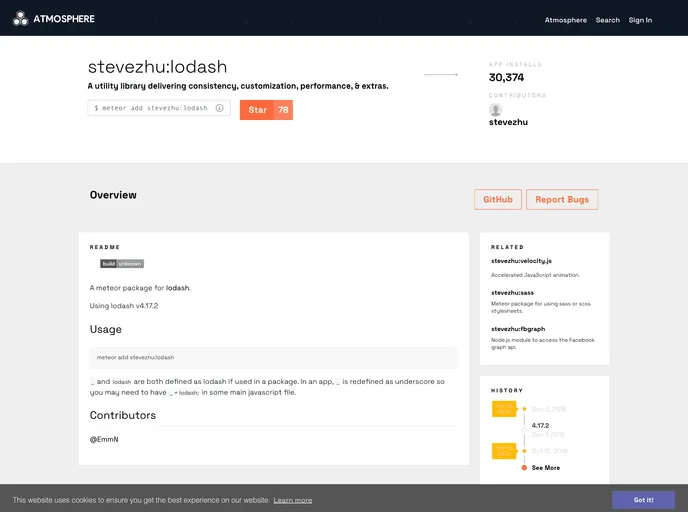Click the info icon in the install command box

pos(219,108)
